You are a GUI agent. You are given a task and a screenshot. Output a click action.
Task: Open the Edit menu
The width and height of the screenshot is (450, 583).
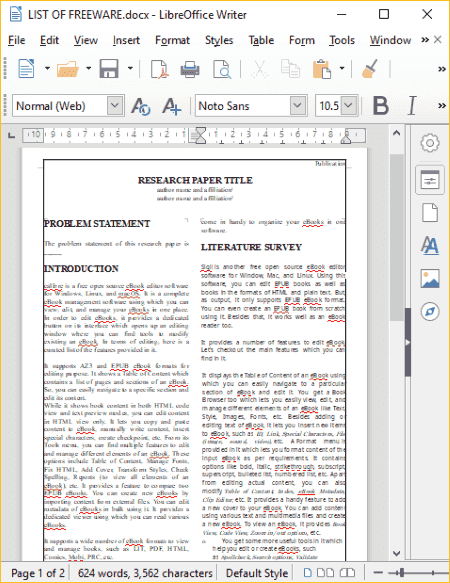[49, 40]
